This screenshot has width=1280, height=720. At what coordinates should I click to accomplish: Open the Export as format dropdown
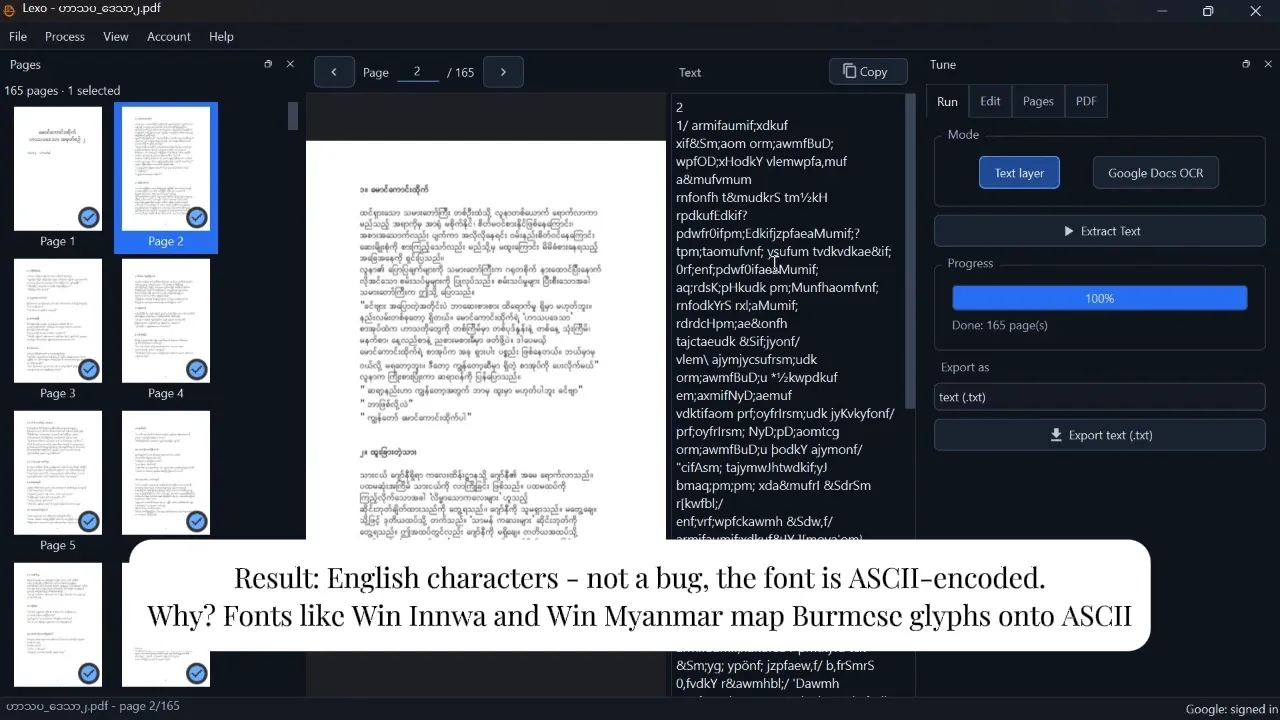[x=1099, y=397]
